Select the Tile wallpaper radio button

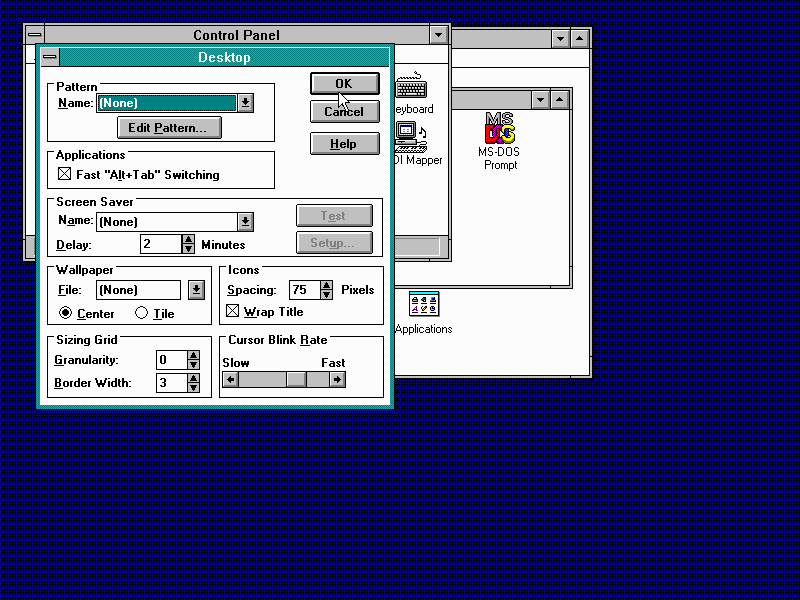(x=142, y=313)
